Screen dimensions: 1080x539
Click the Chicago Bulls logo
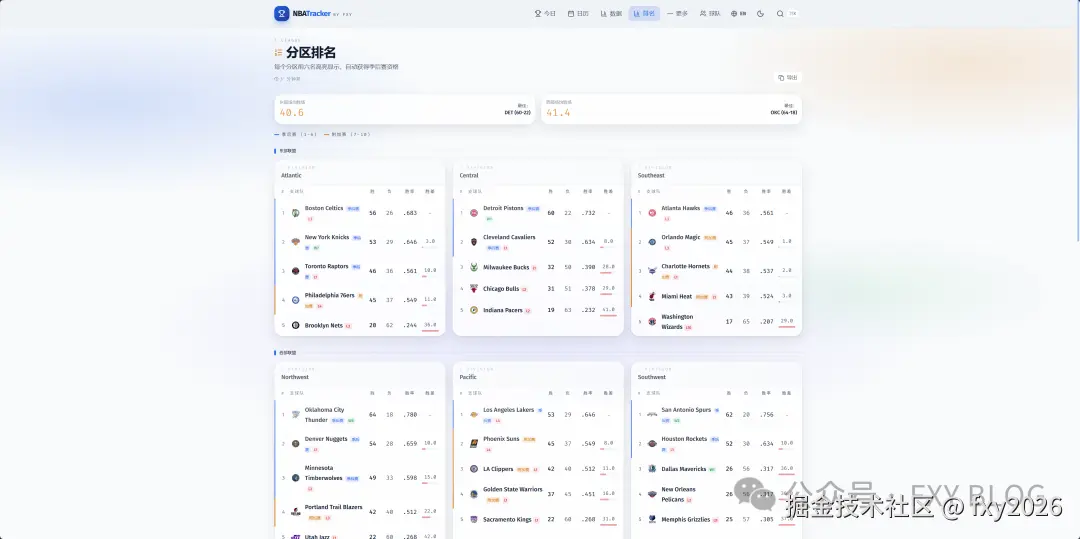474,288
